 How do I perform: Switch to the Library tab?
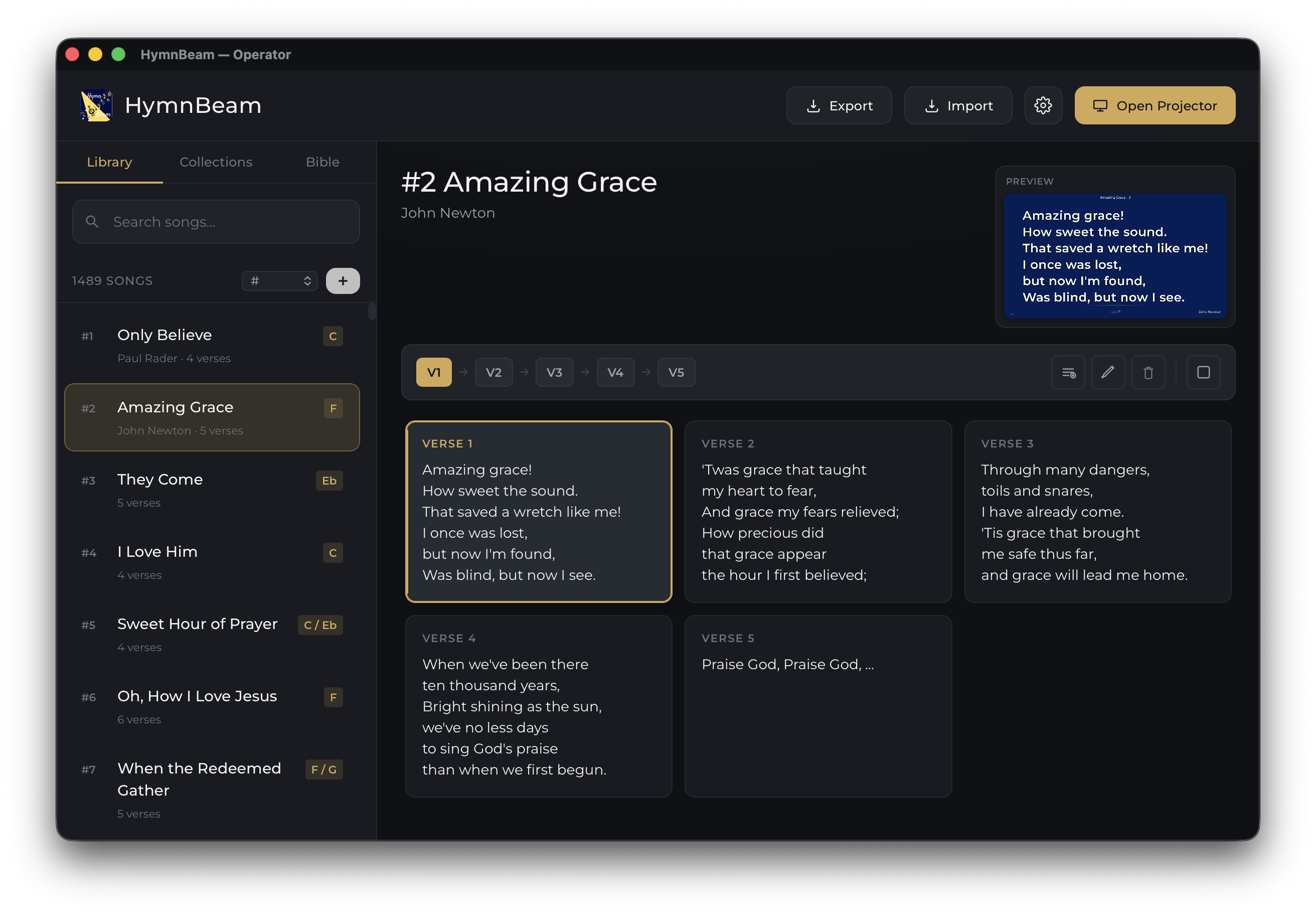109,162
